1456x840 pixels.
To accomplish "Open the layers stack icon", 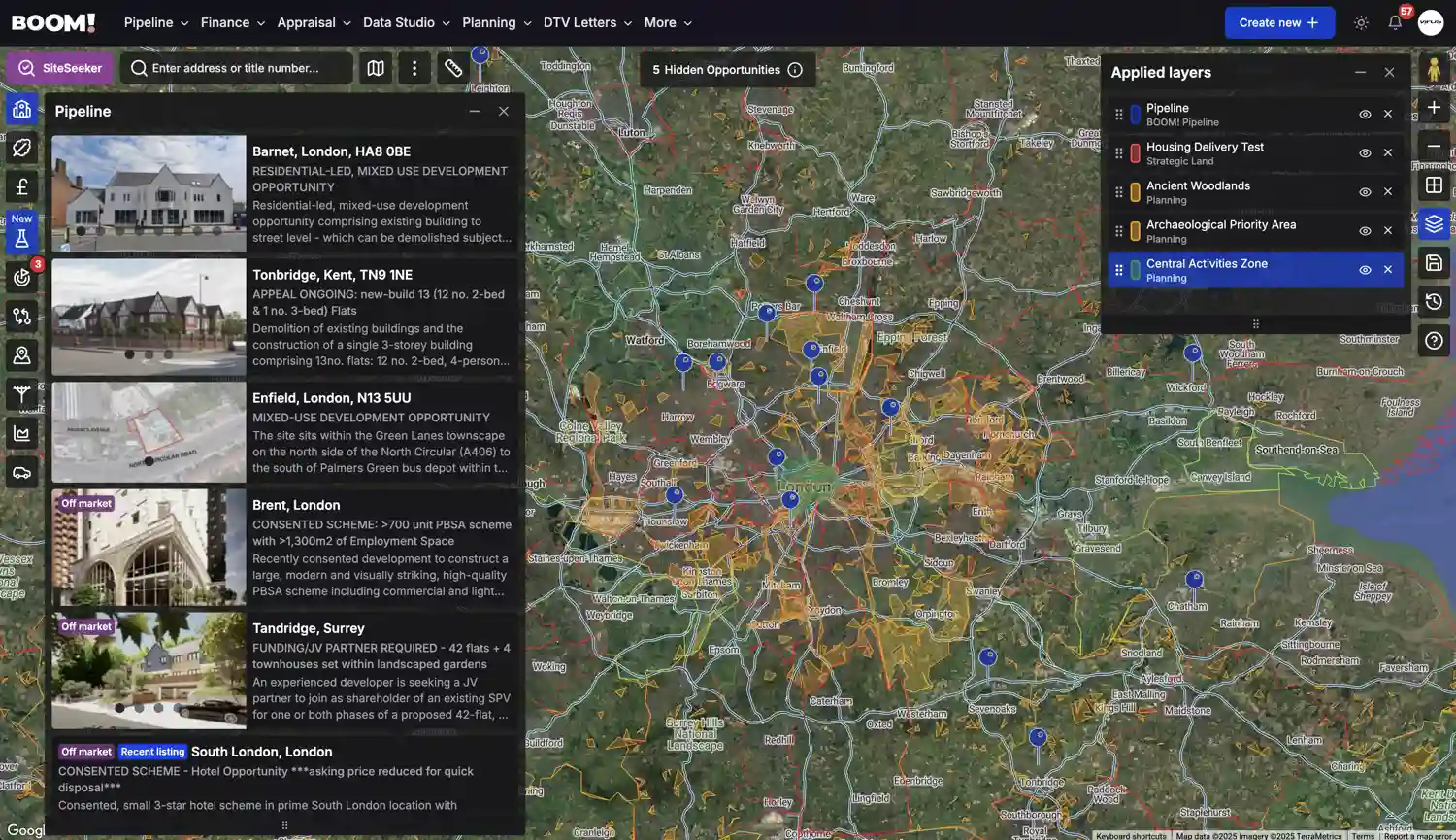I will point(1434,224).
